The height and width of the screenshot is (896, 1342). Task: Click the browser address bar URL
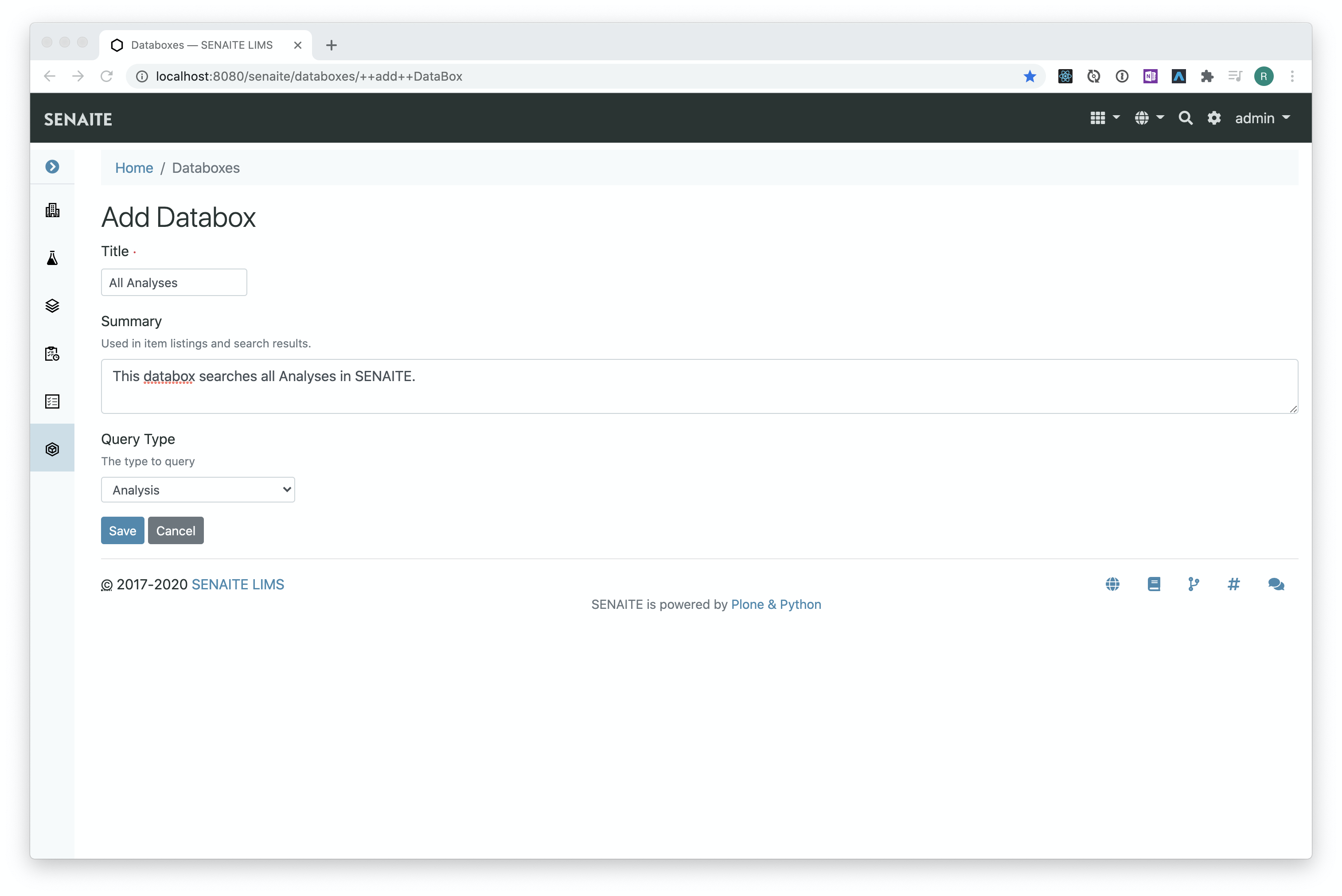pyautogui.click(x=308, y=77)
